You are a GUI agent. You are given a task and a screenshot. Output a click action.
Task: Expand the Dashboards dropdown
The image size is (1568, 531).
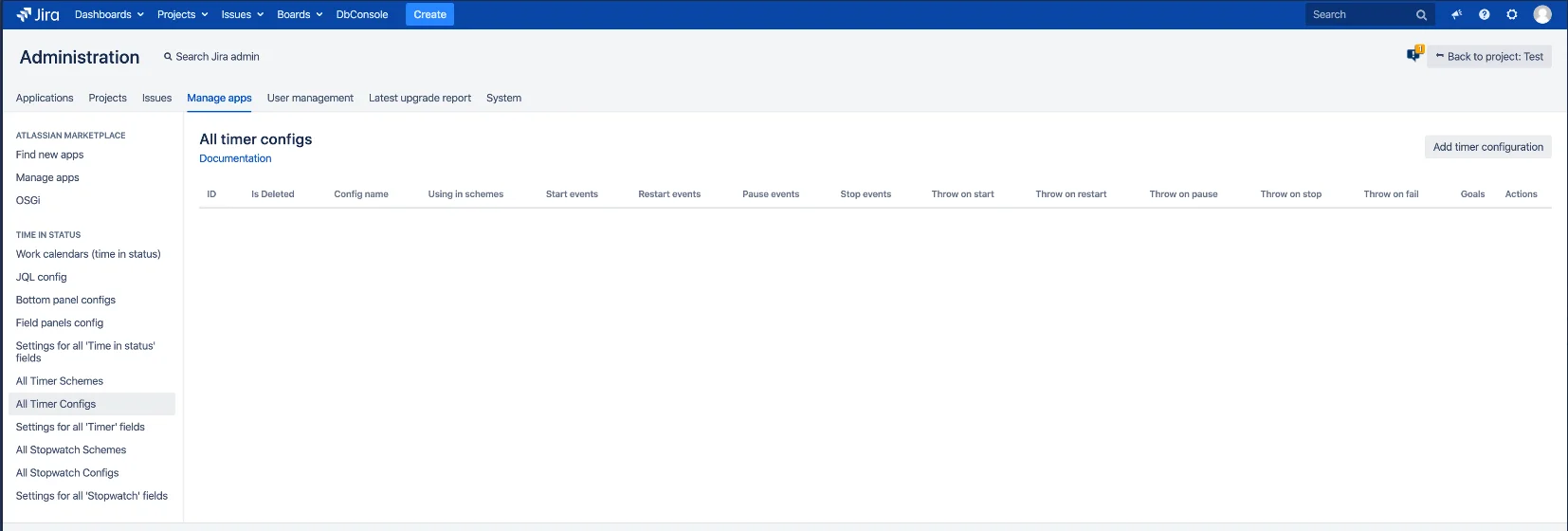[109, 14]
